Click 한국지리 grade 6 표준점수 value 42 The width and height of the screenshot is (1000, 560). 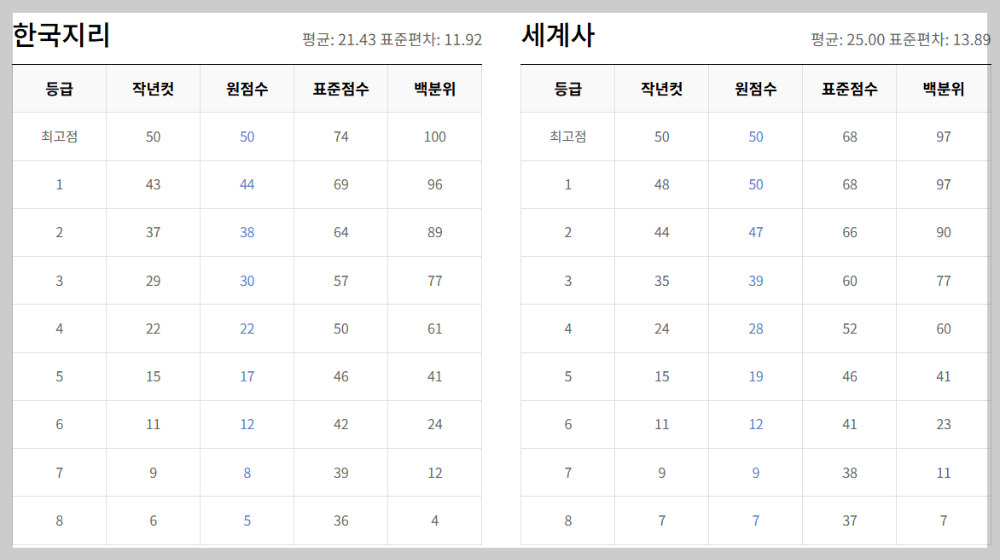click(x=341, y=424)
